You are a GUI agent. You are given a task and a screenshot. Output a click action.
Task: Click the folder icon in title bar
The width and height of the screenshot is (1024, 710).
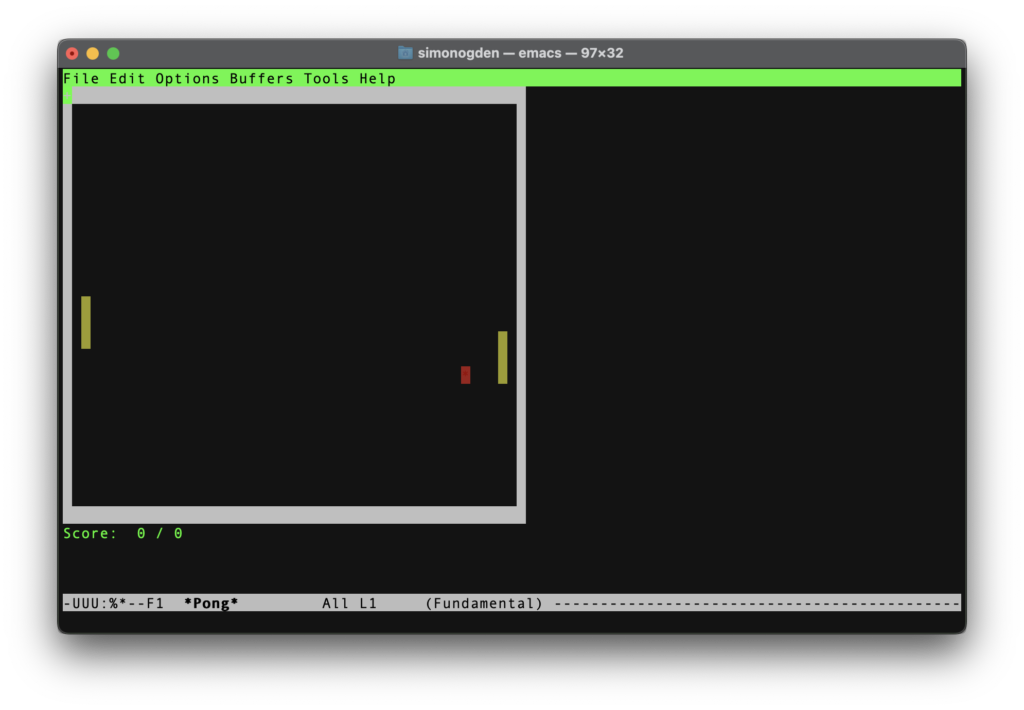click(x=405, y=53)
